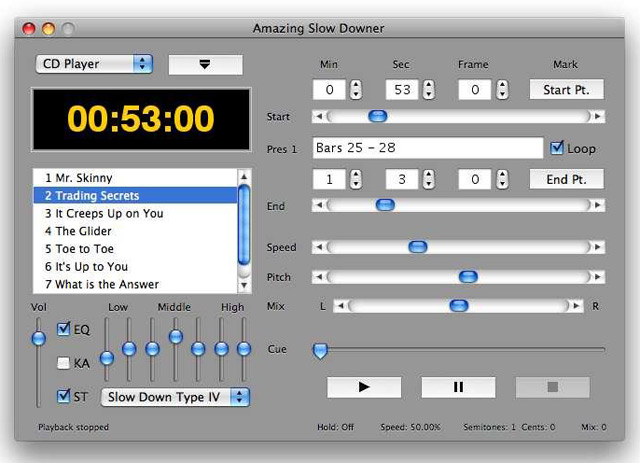Pause playback with the Pause button
Viewport: 640px width, 463px height.
(458, 387)
